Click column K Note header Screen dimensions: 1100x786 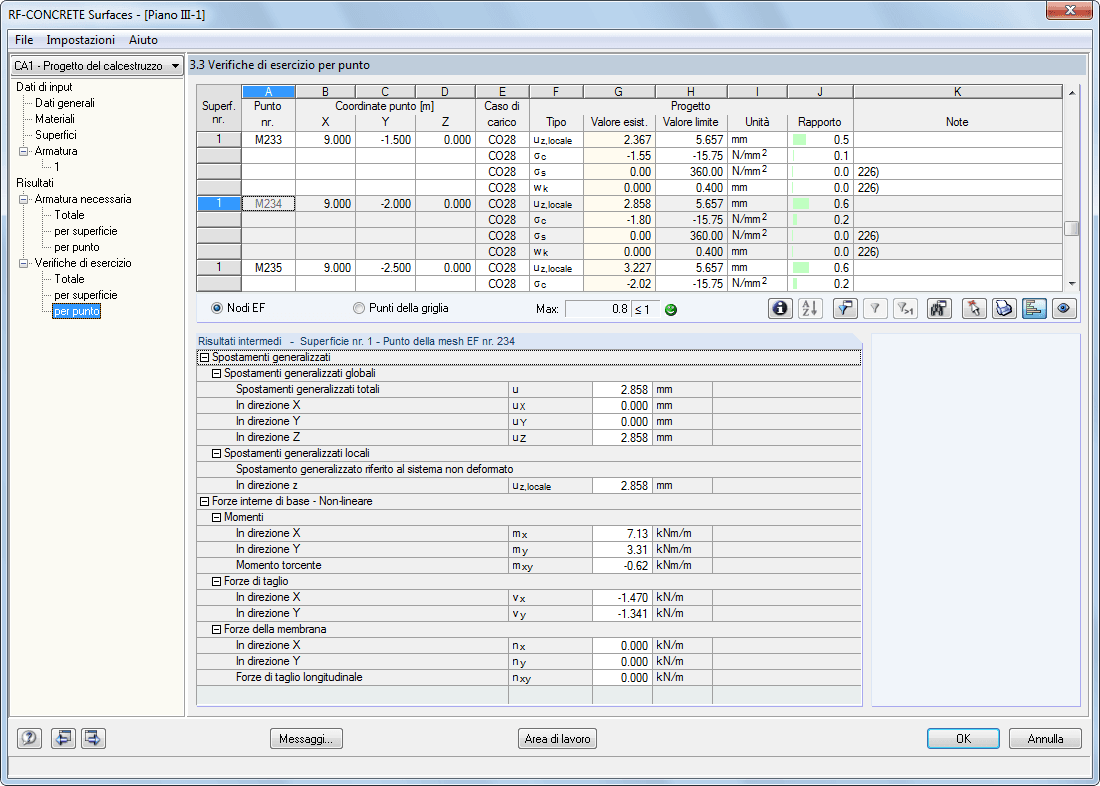[x=957, y=92]
